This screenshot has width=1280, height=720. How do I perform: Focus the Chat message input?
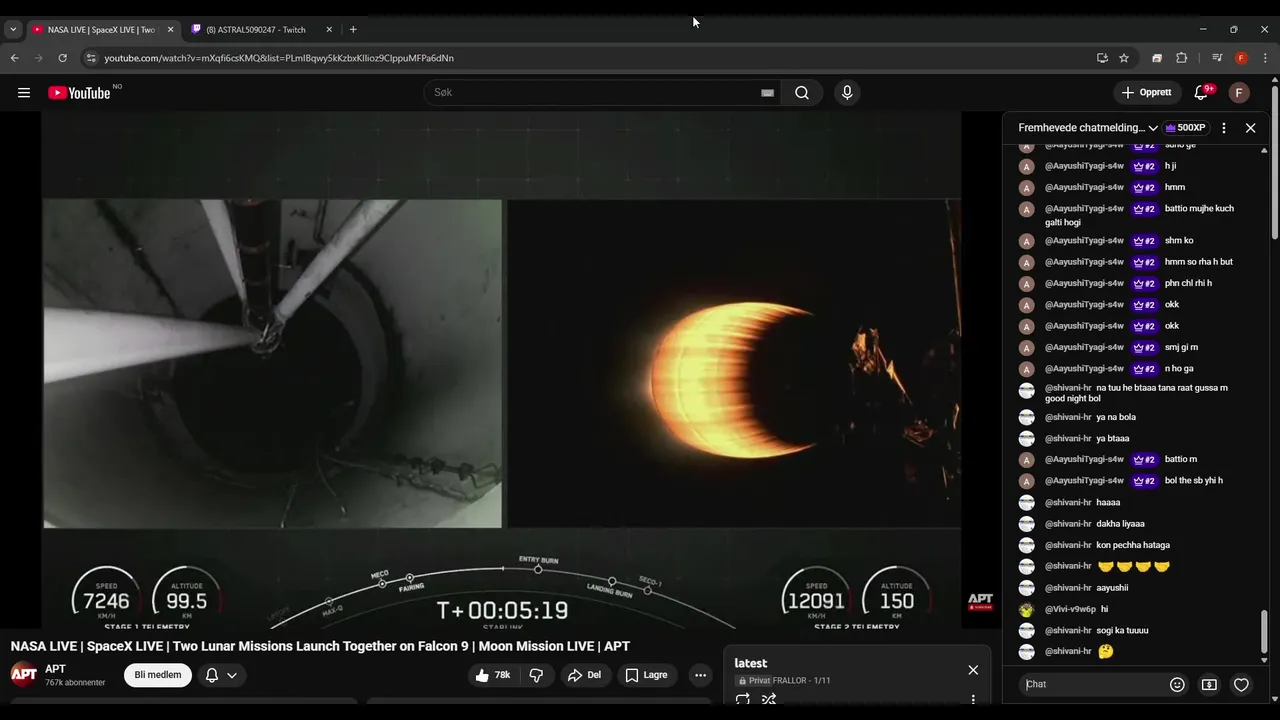coord(1093,685)
